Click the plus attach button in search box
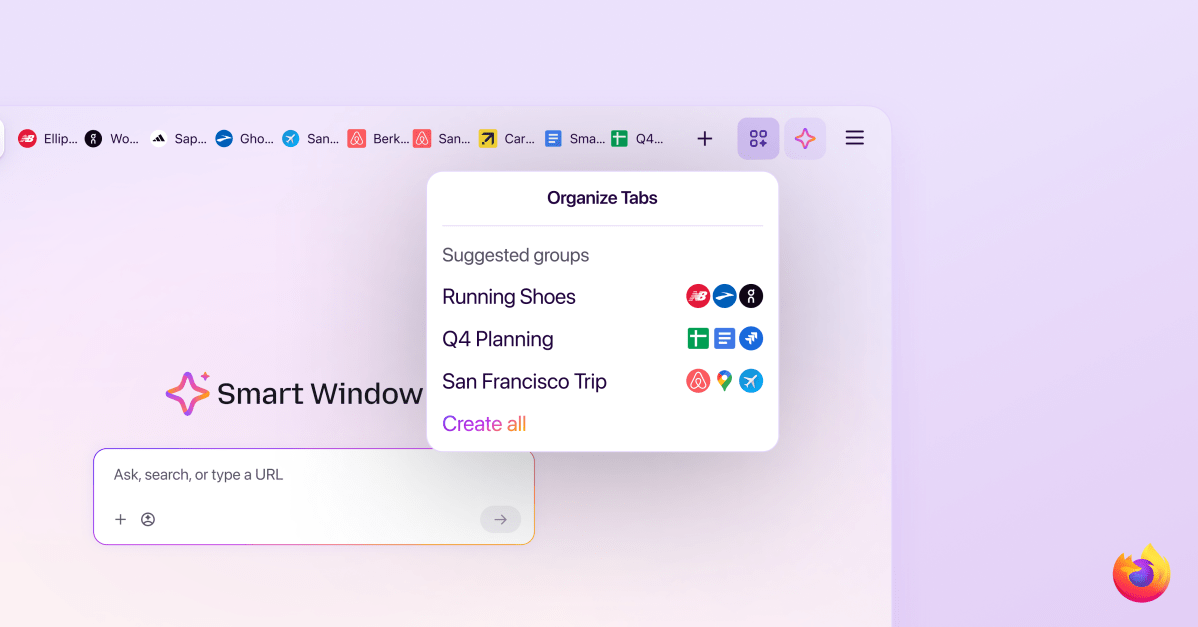Viewport: 1198px width, 627px height. [120, 519]
